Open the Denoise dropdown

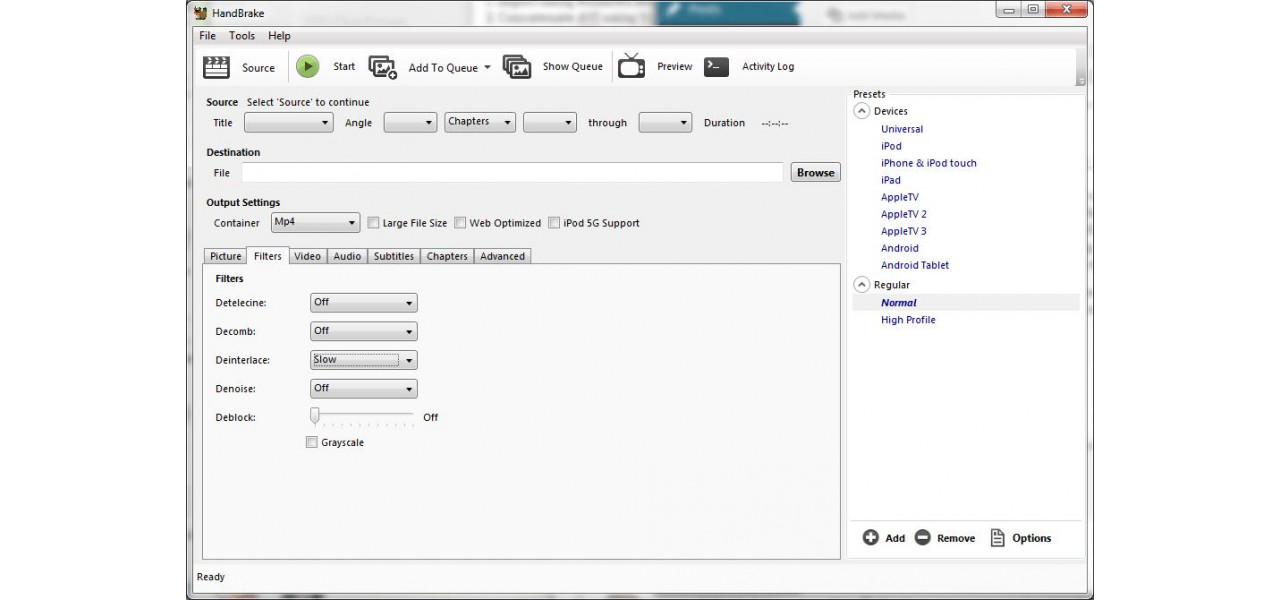[x=364, y=388]
